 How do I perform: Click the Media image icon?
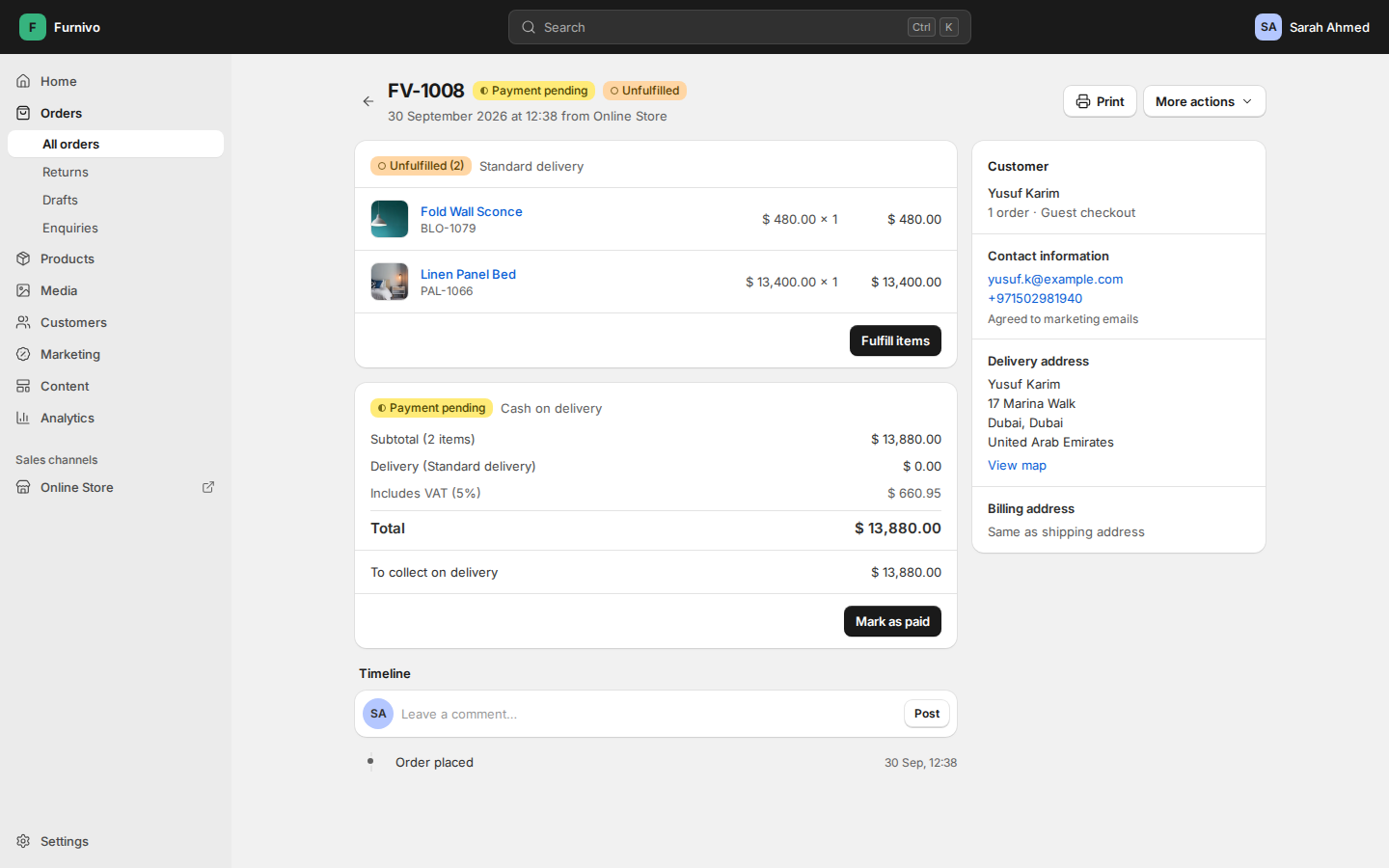(x=23, y=290)
